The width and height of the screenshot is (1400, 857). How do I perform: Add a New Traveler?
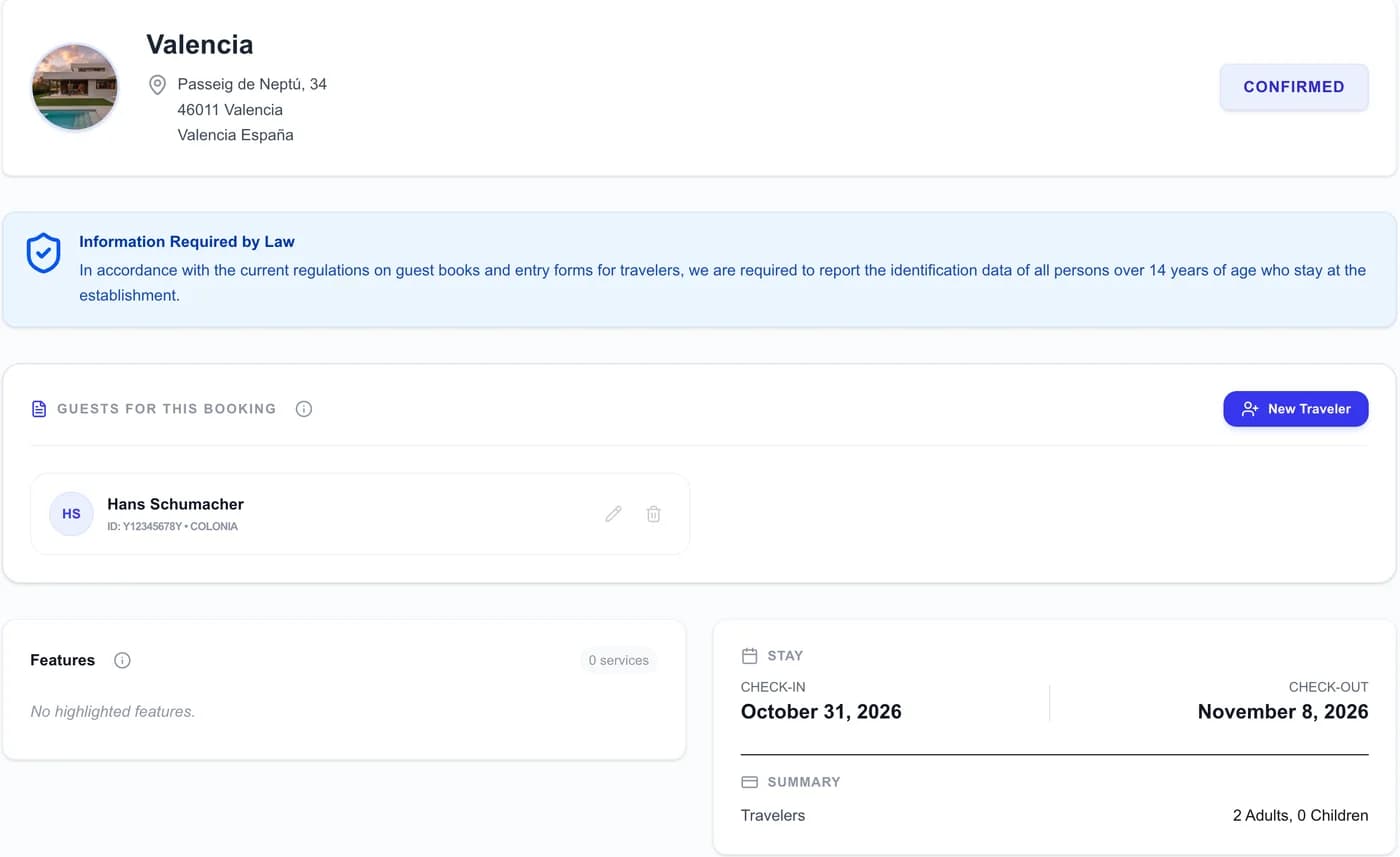click(1295, 409)
